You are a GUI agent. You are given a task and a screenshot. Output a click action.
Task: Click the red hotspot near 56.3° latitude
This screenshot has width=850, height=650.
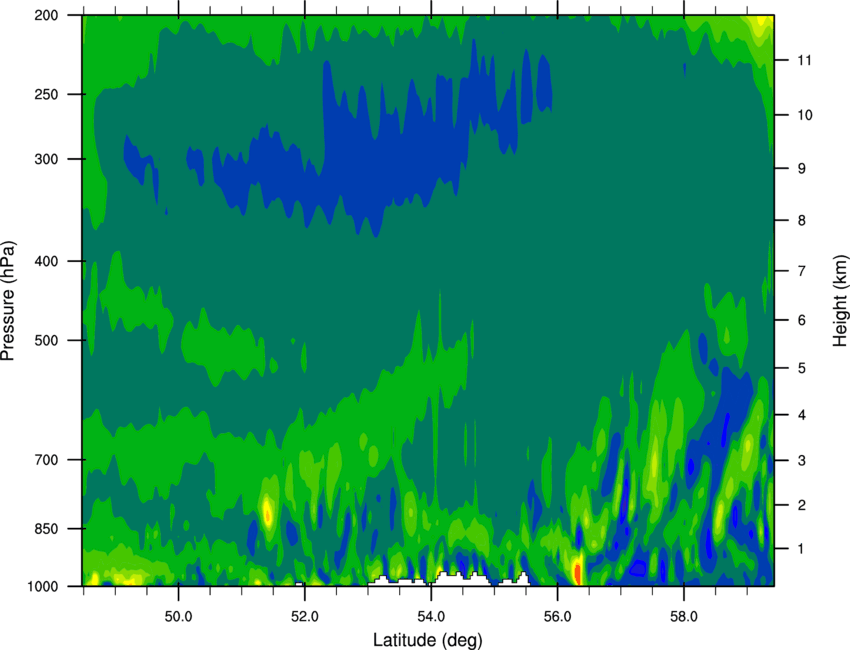[x=577, y=572]
